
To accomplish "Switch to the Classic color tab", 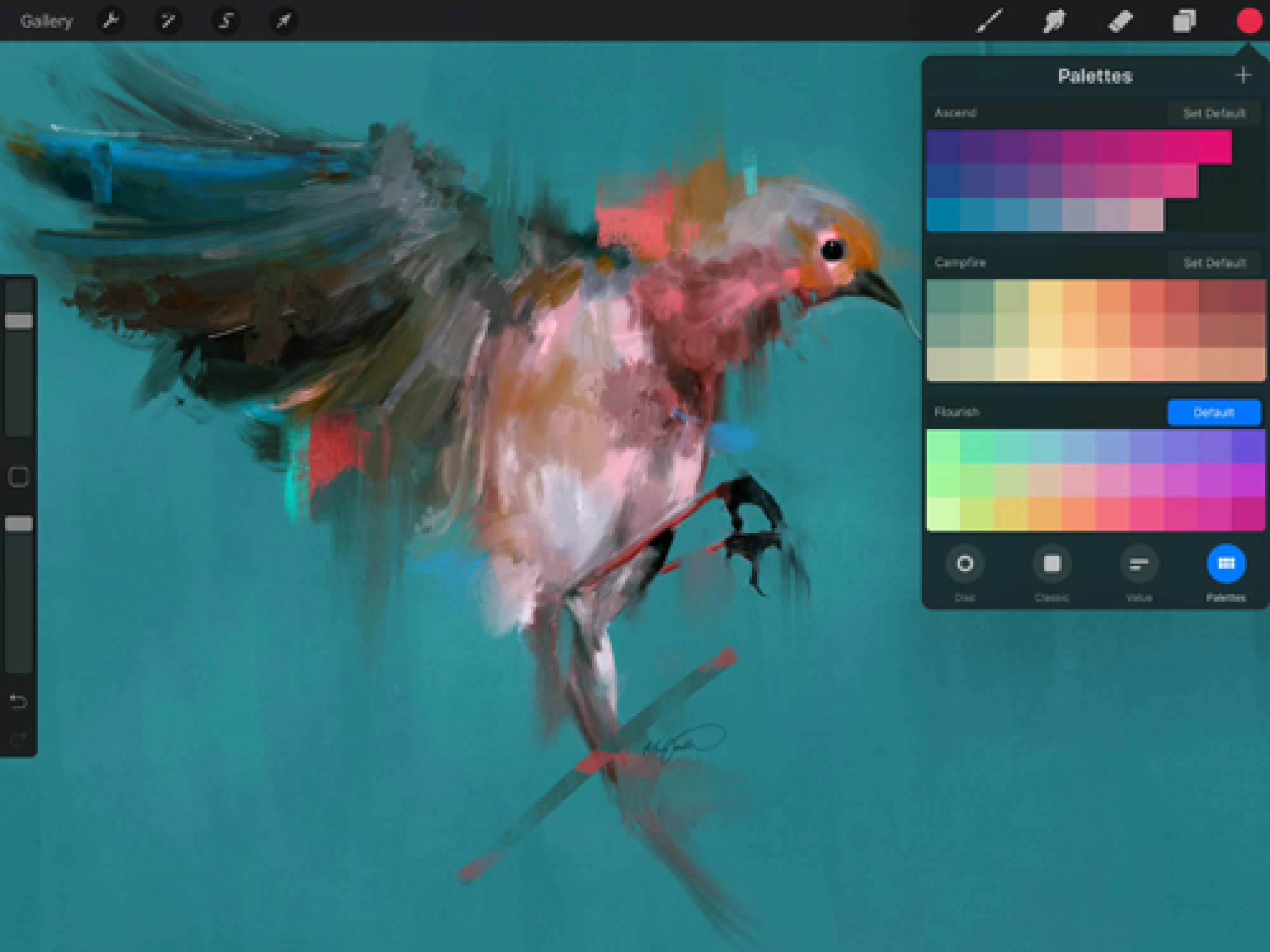I will (x=1052, y=564).
